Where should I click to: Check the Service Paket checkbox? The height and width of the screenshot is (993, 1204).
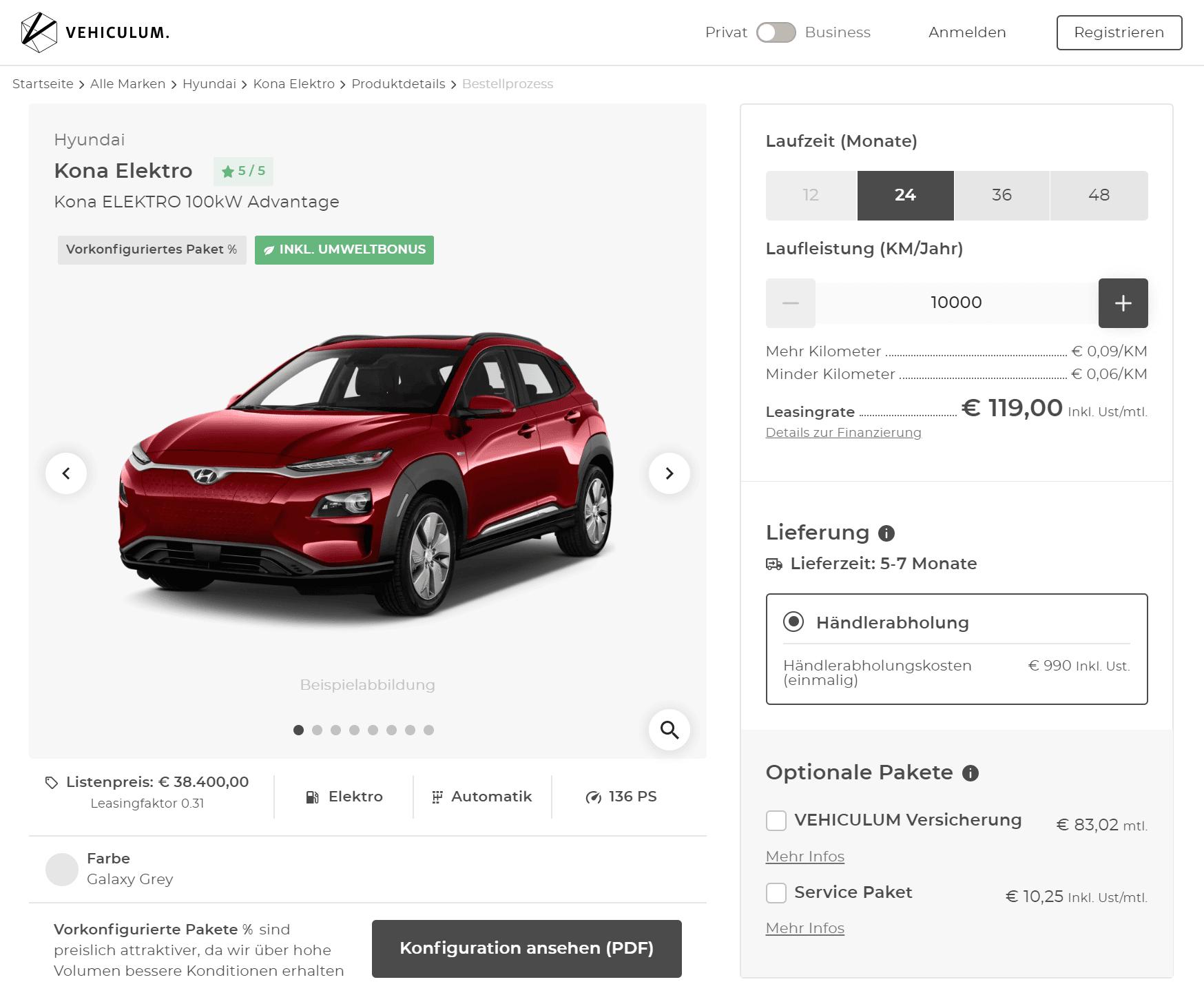click(x=776, y=893)
